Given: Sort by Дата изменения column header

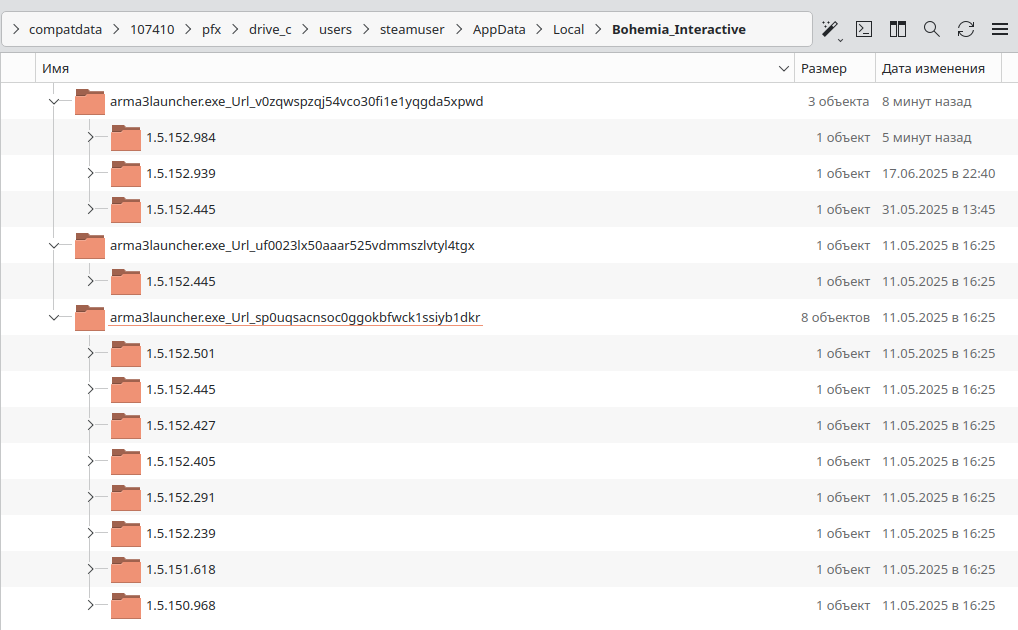Looking at the screenshot, I should click(938, 68).
